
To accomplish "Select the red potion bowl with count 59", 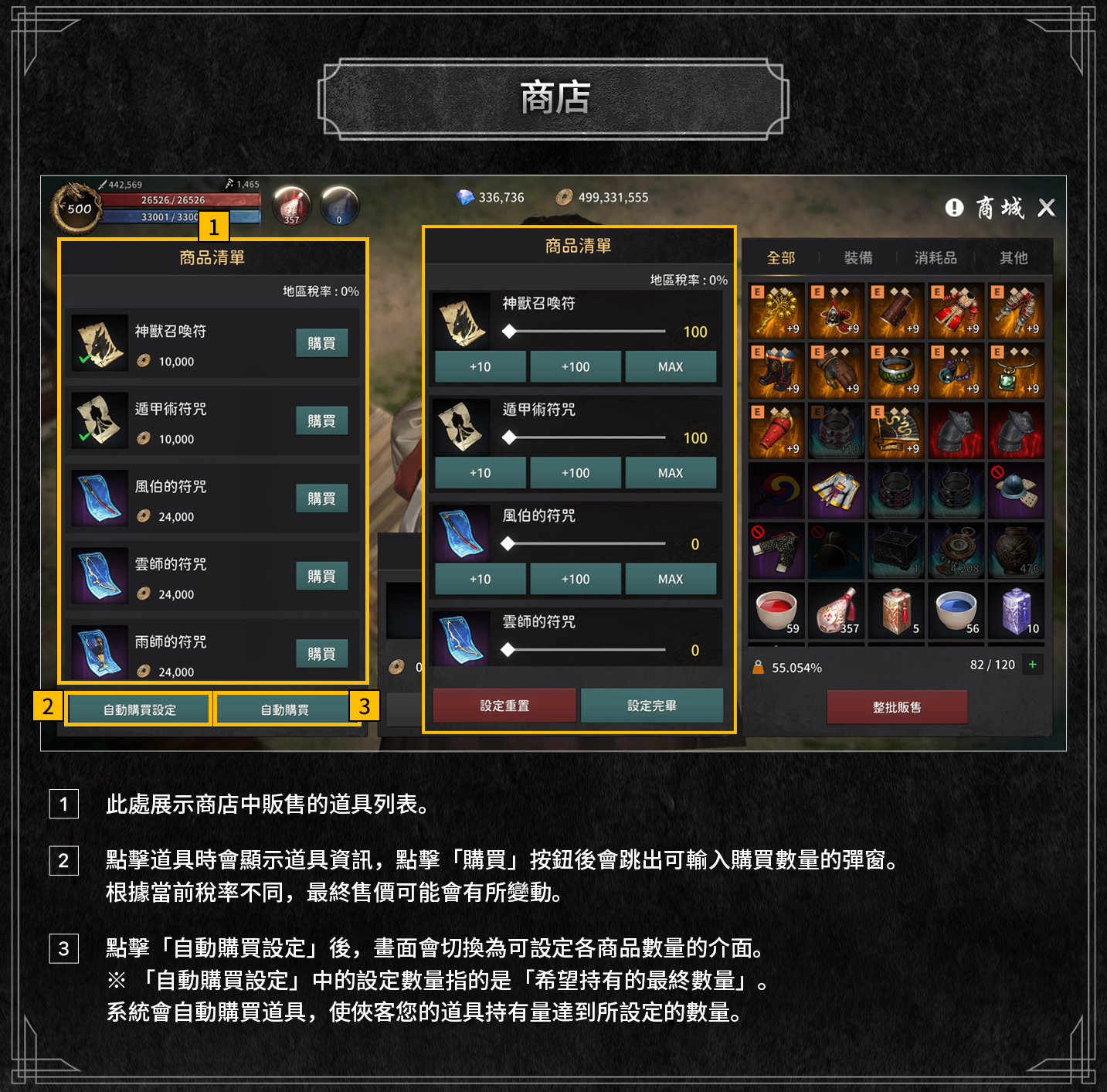I will [776, 611].
